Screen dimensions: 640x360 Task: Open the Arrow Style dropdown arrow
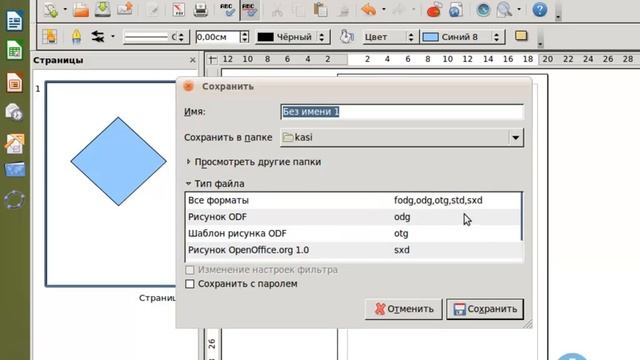113,37
